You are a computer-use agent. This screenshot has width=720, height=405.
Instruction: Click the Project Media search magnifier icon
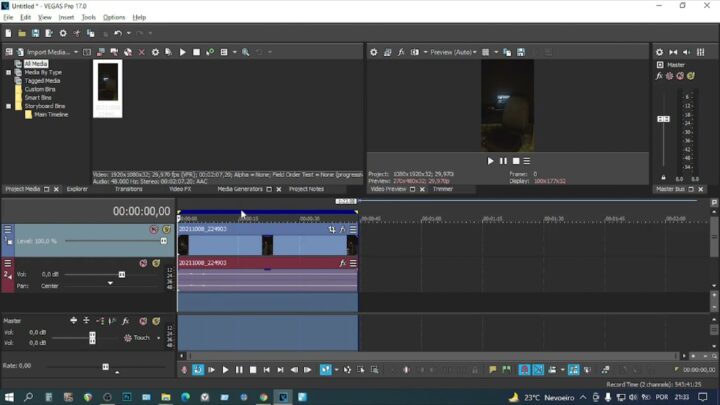point(246,52)
